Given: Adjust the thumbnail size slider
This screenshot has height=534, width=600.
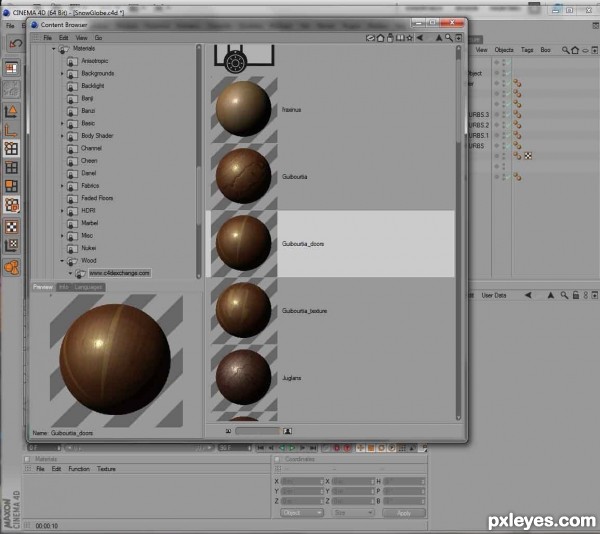Looking at the screenshot, I should click(x=258, y=431).
